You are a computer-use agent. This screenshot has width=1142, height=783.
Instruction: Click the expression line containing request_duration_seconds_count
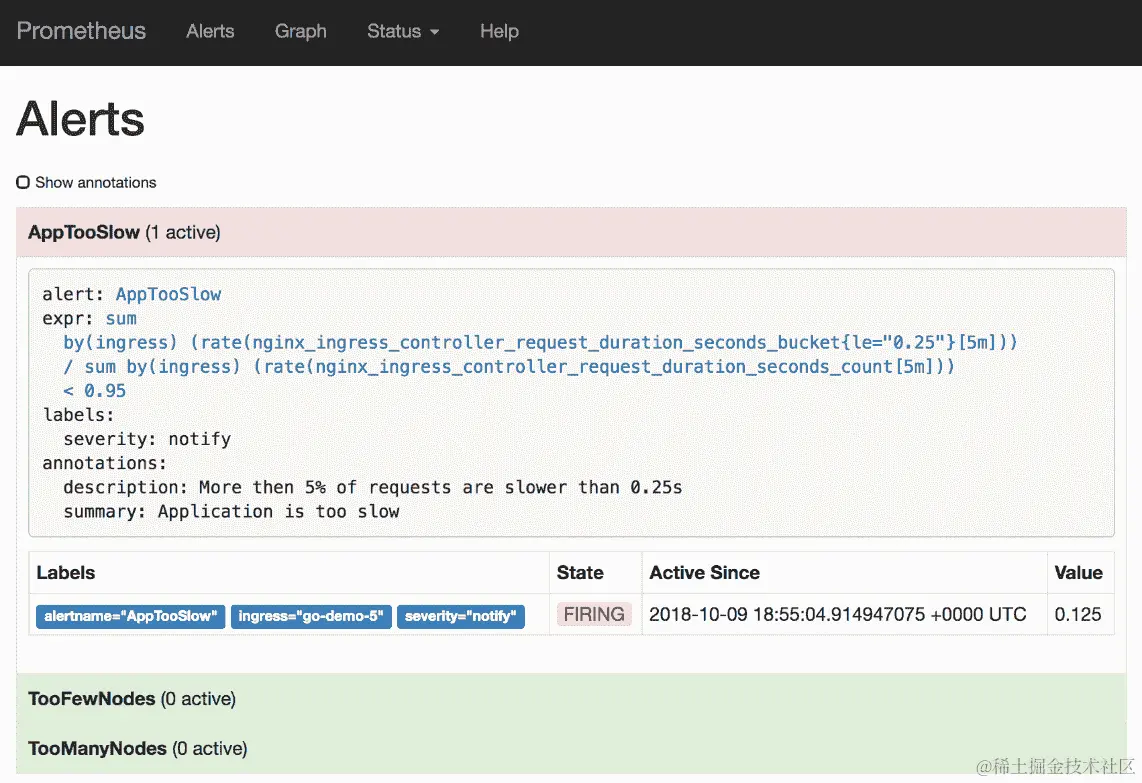point(508,367)
